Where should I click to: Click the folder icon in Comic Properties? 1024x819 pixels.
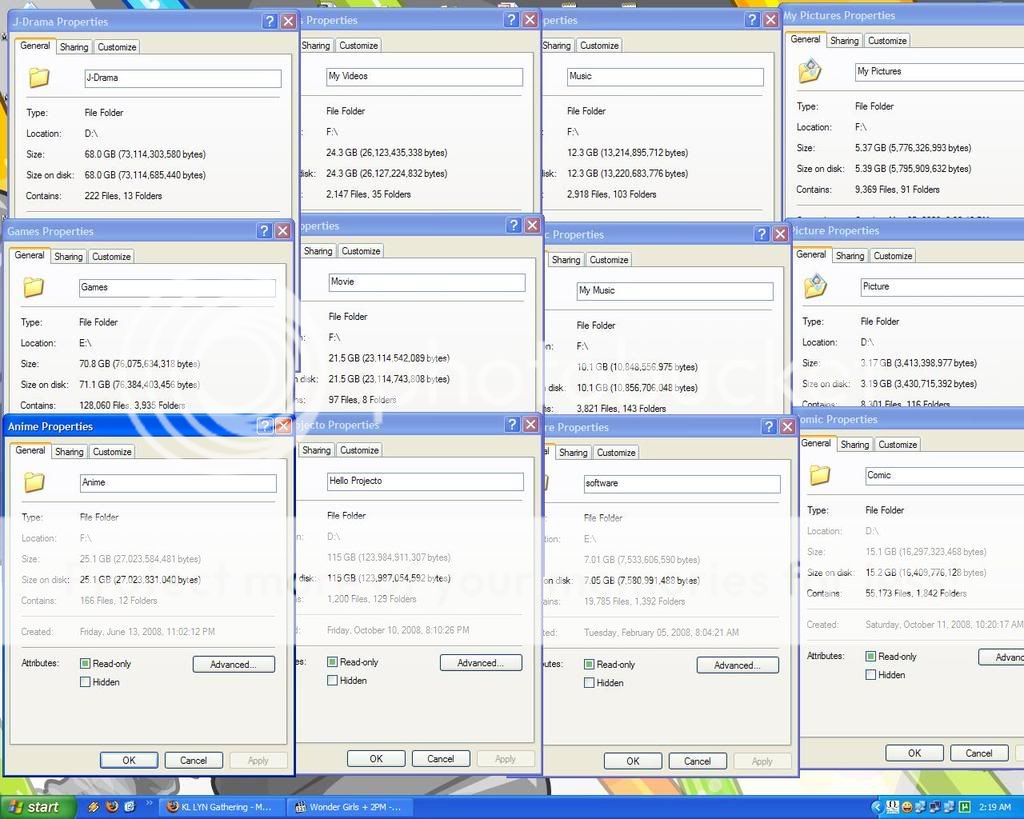tap(820, 475)
